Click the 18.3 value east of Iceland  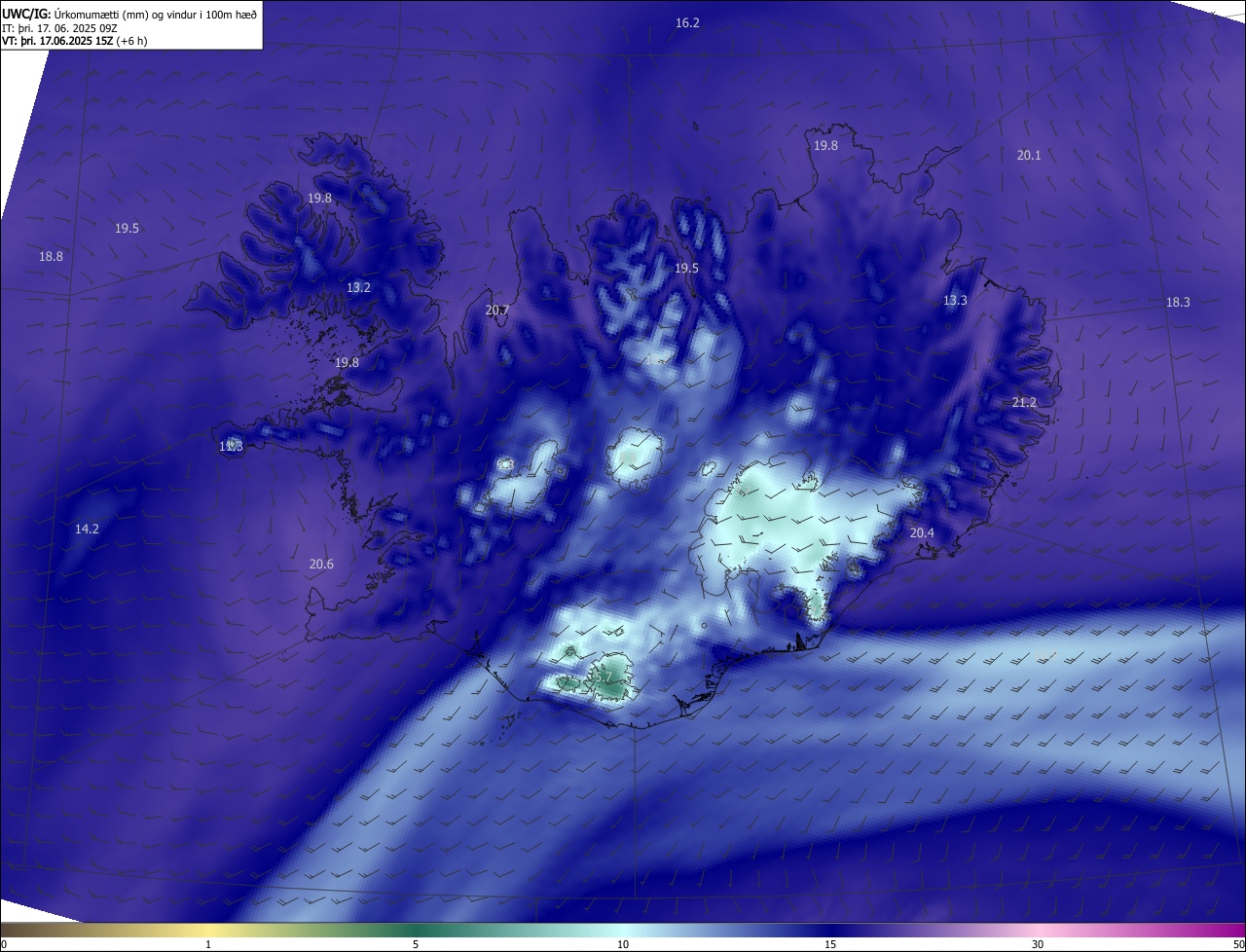coord(1178,302)
